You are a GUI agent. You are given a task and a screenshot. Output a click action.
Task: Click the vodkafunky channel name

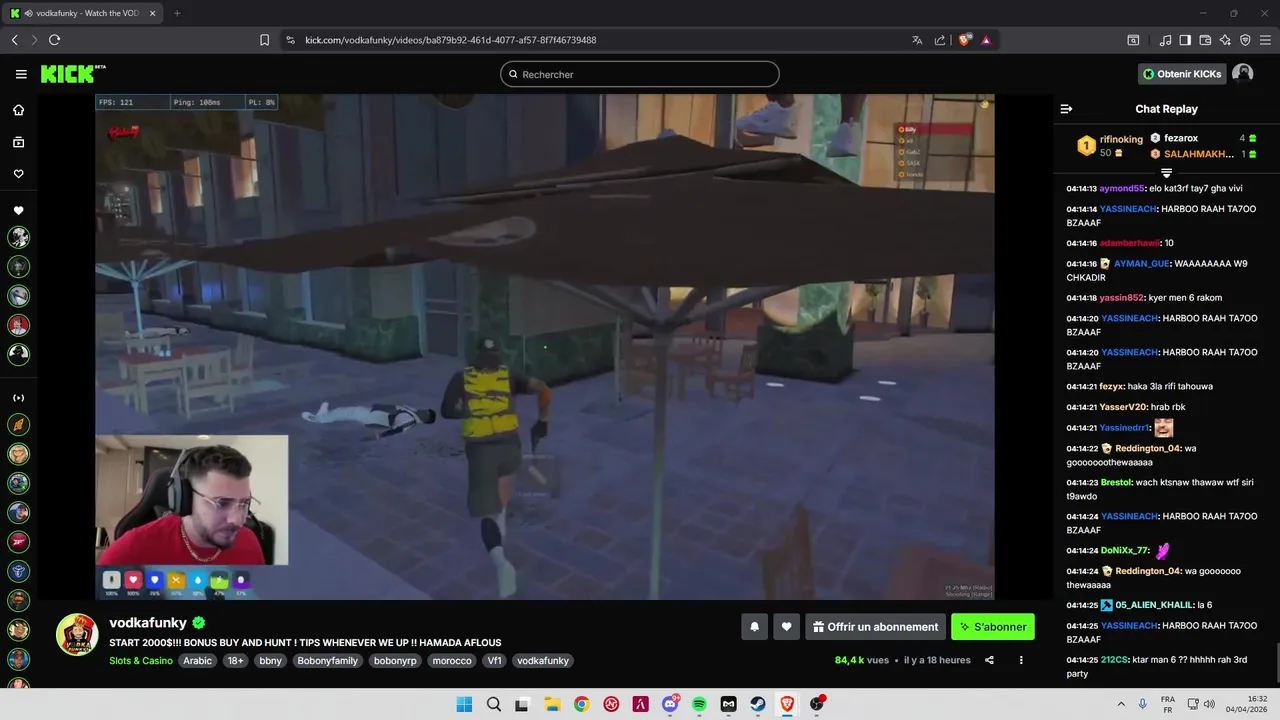(148, 623)
